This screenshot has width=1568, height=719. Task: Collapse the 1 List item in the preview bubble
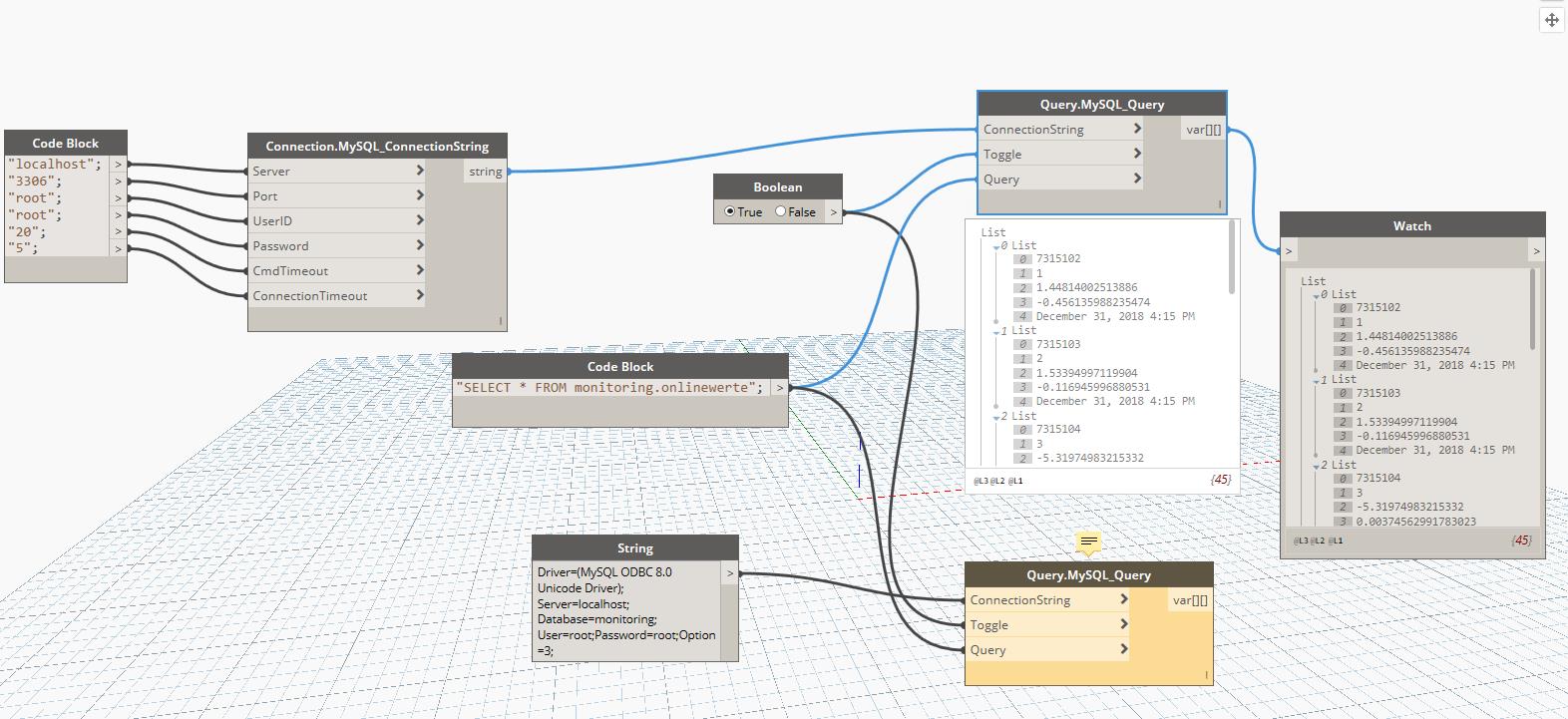996,331
